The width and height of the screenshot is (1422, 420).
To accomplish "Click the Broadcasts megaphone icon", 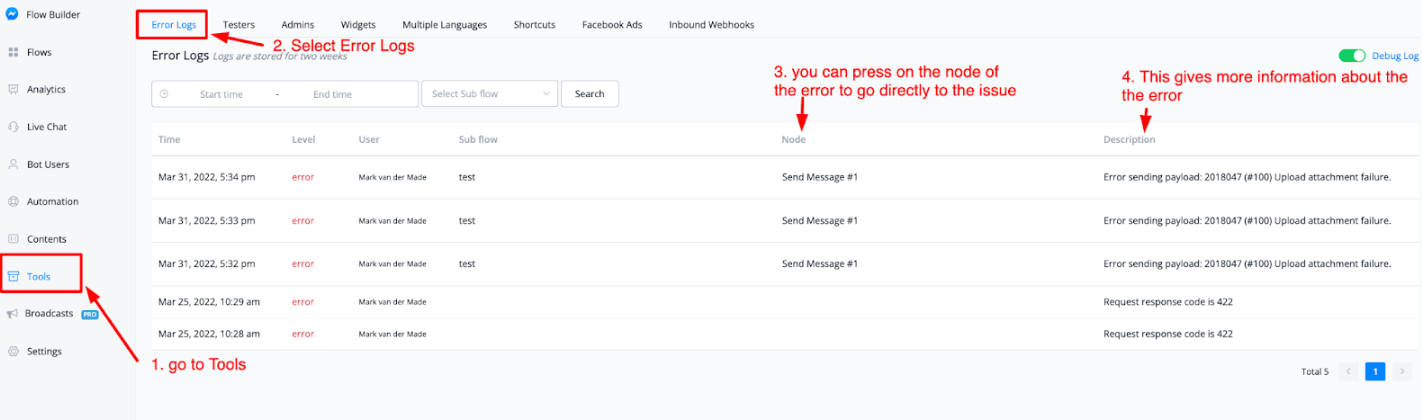I will point(13,313).
